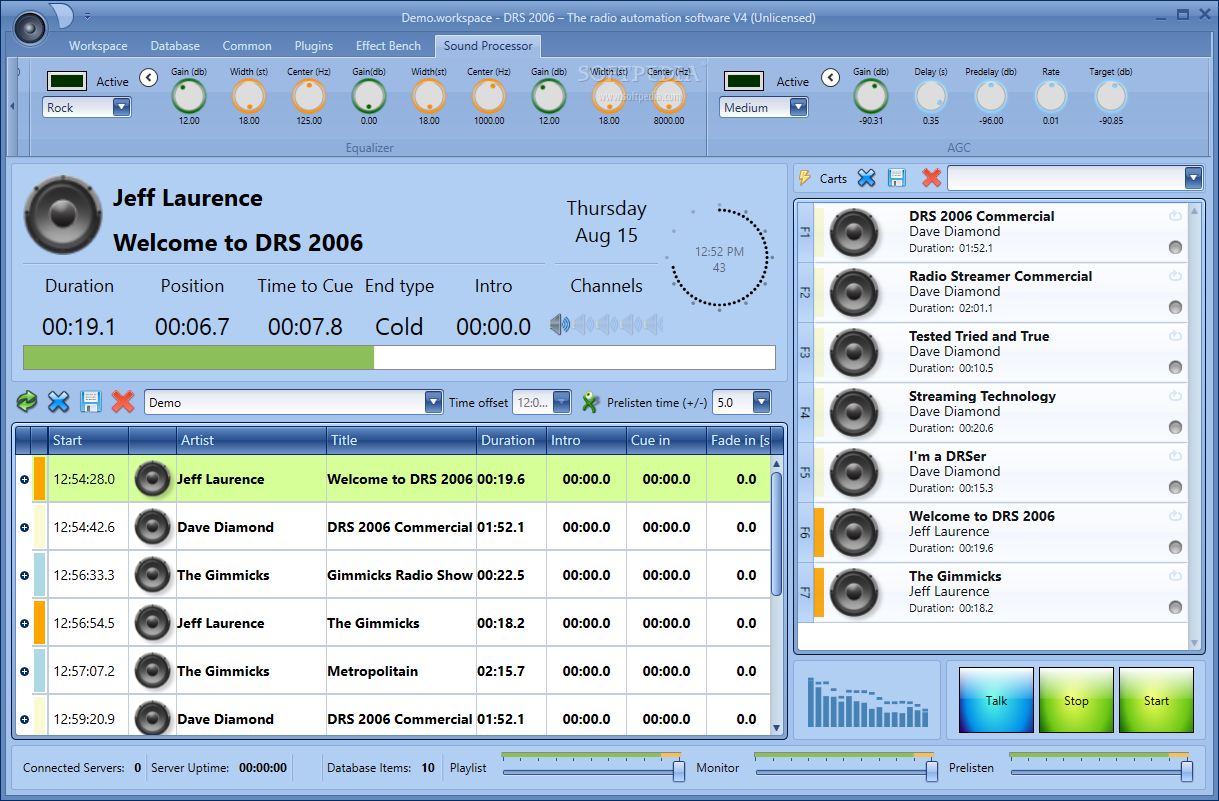1219x801 pixels.
Task: Click Tested Tried and True cart speaker icon
Action: click(855, 353)
